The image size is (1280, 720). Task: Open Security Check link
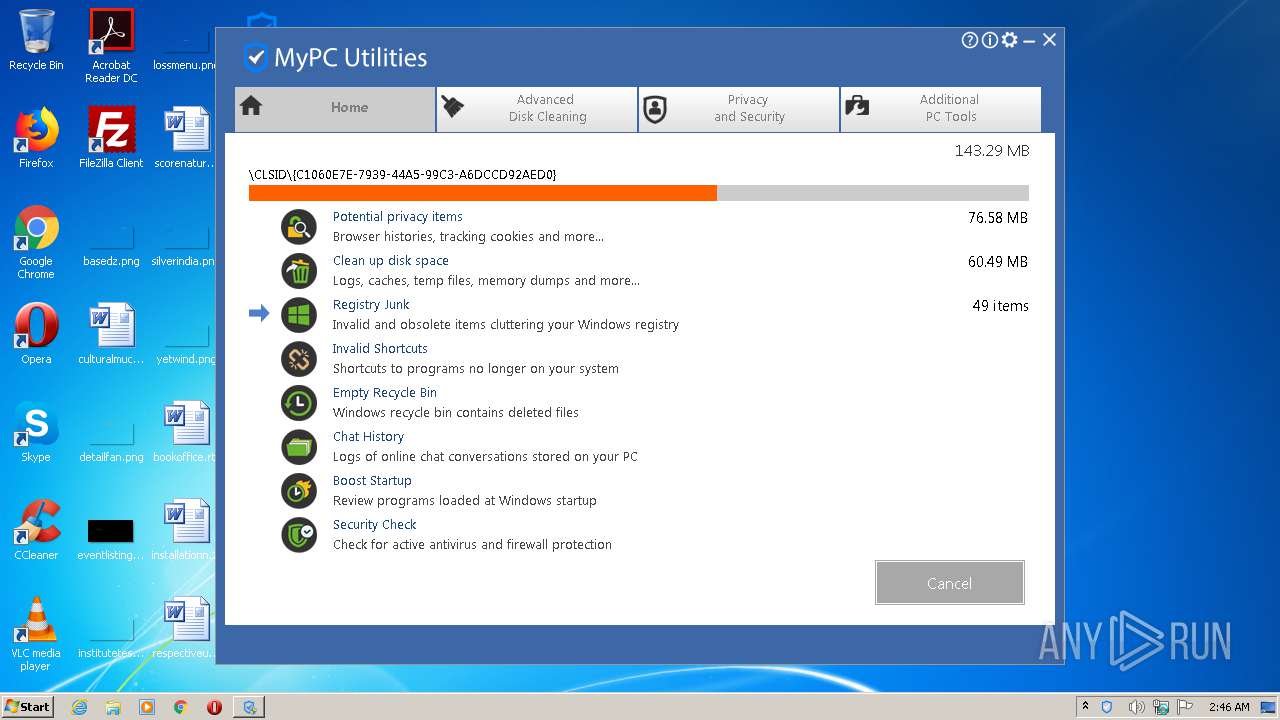374,525
